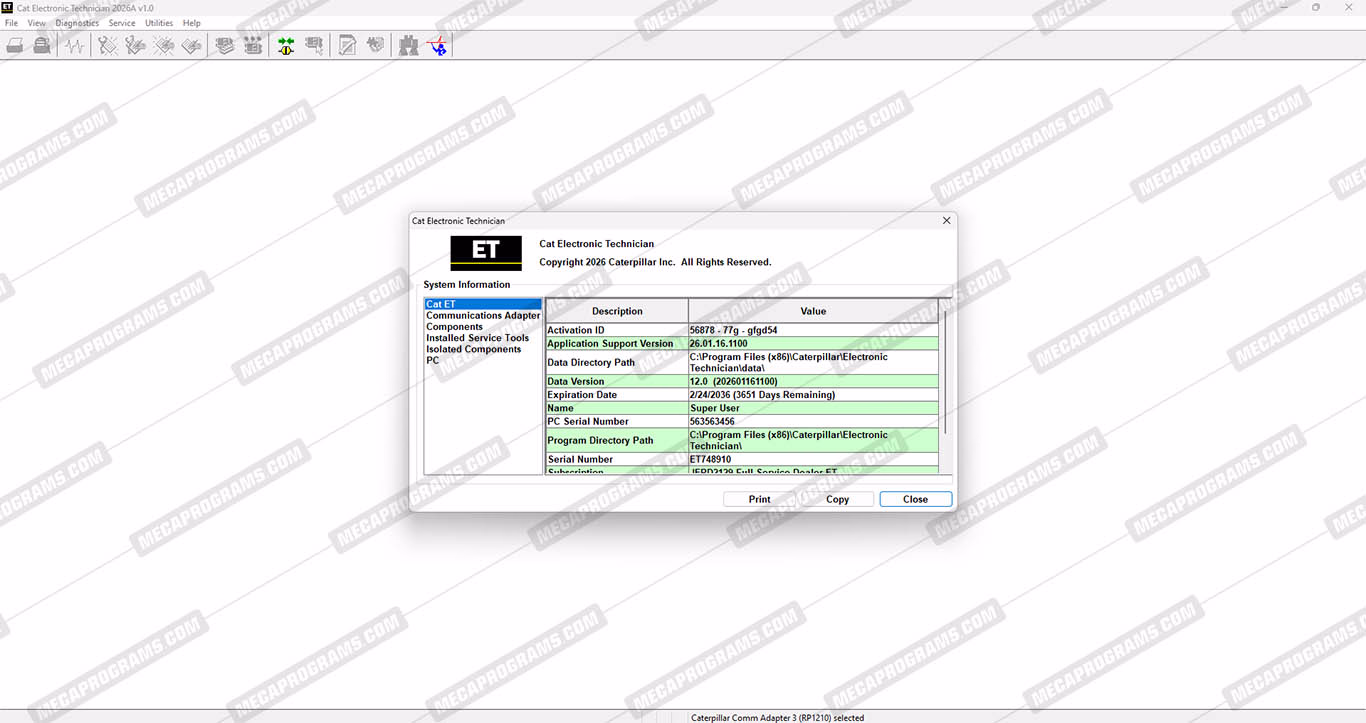Click the Description column header
Image resolution: width=1366 pixels, height=723 pixels.
[x=617, y=311]
